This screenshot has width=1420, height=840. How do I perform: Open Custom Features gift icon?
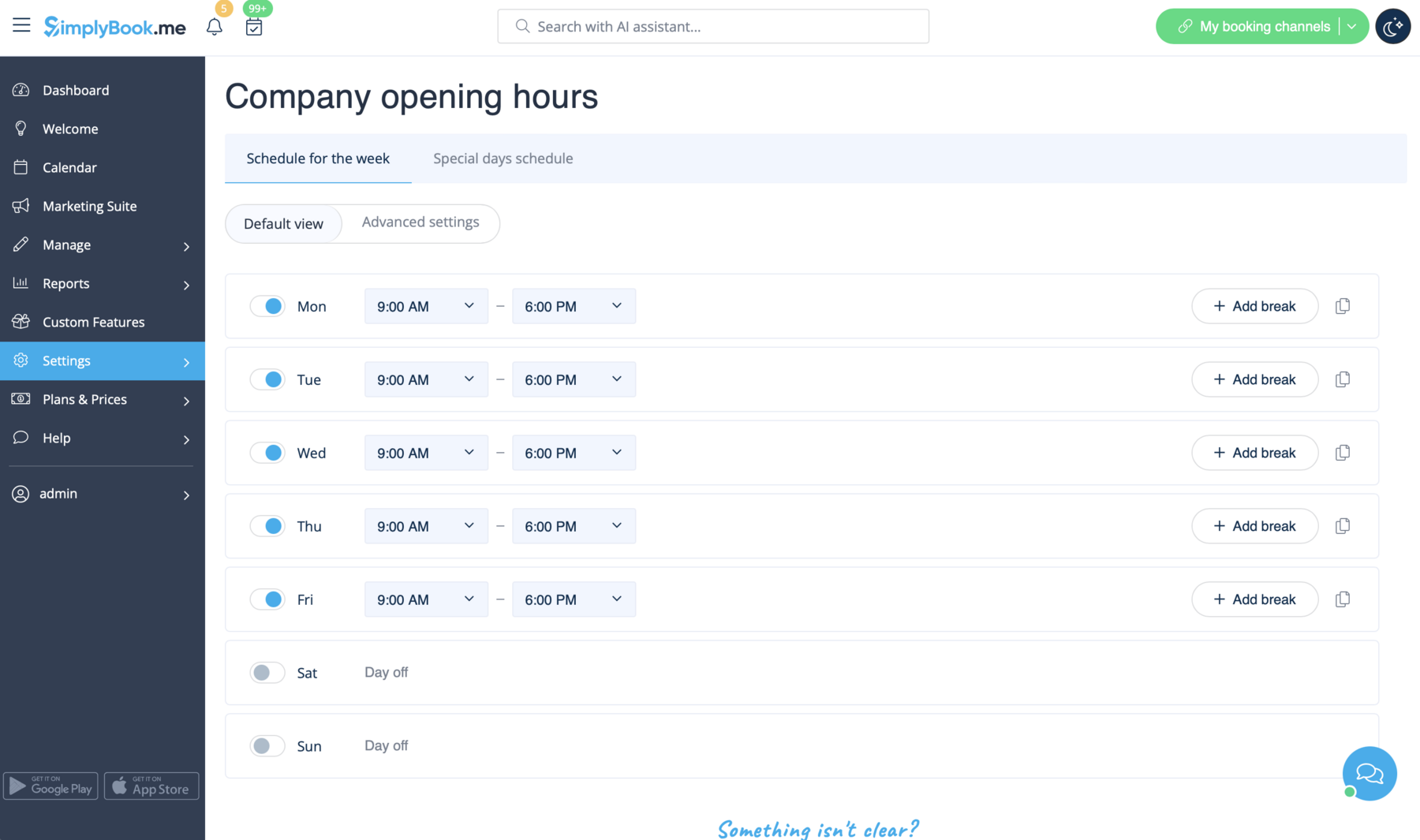(x=21, y=322)
